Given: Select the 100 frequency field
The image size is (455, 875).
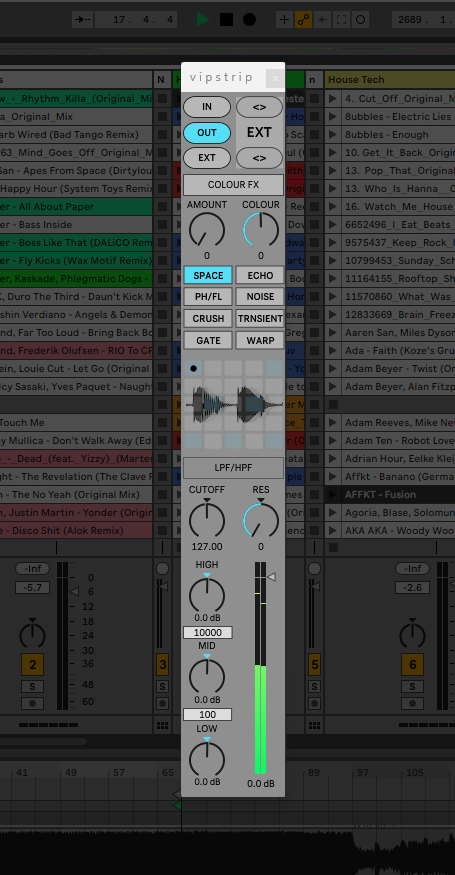Looking at the screenshot, I should pyautogui.click(x=208, y=715).
